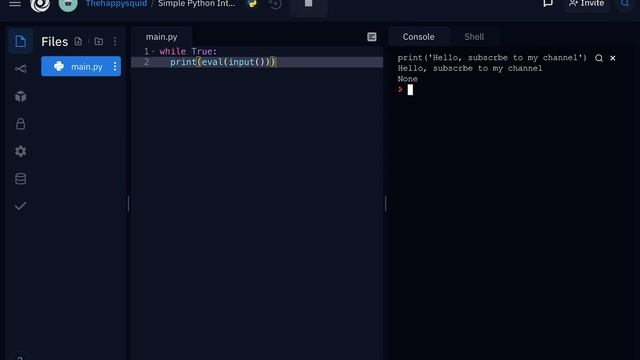Open the Unit tests checkmark icon
Screen dimensions: 640x360
20,206
